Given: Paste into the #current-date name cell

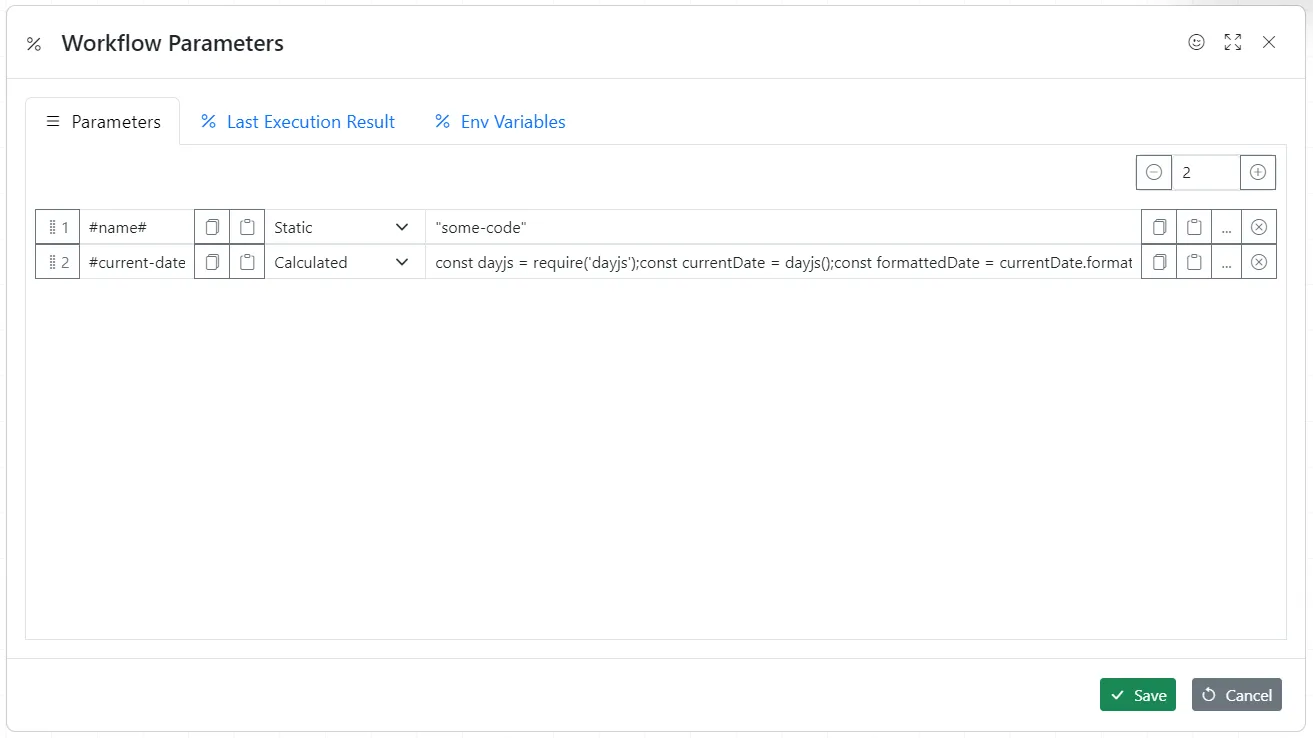Looking at the screenshot, I should (x=247, y=261).
